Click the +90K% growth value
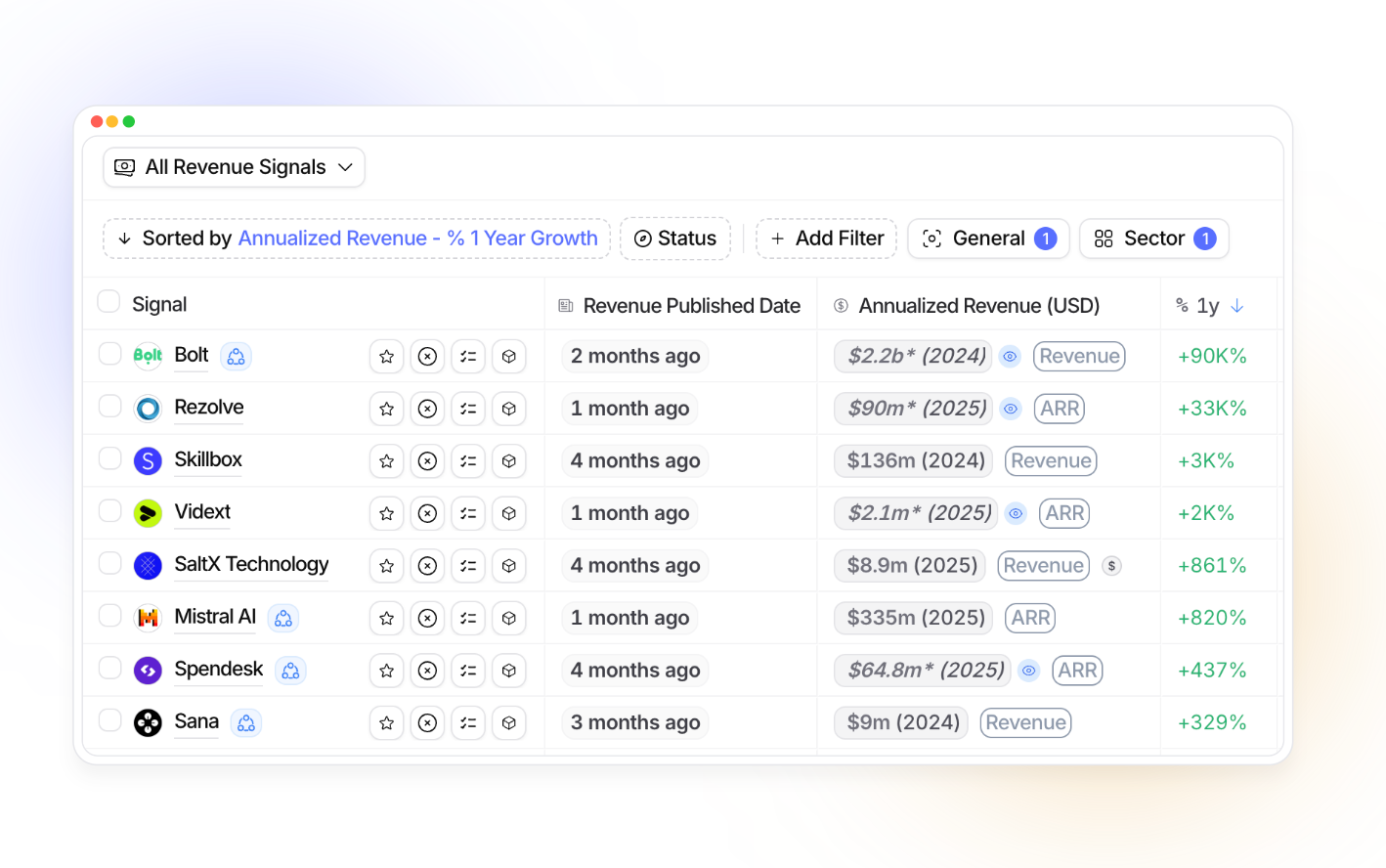Viewport: 1386px width, 868px height. (1212, 357)
